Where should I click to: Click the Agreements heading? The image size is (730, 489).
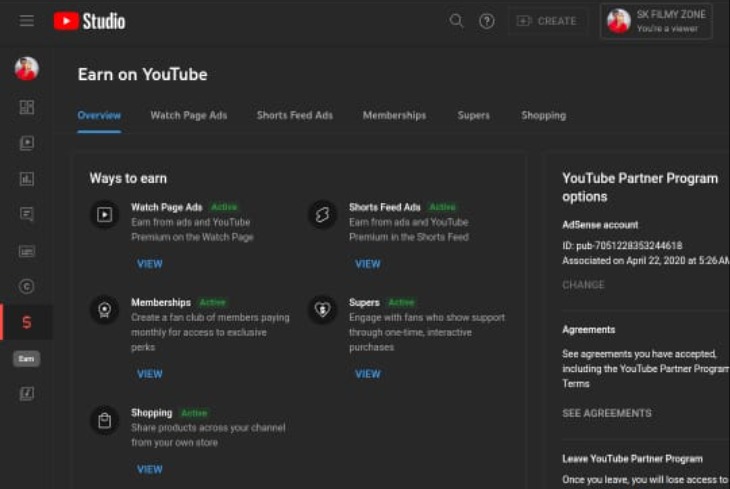click(588, 330)
